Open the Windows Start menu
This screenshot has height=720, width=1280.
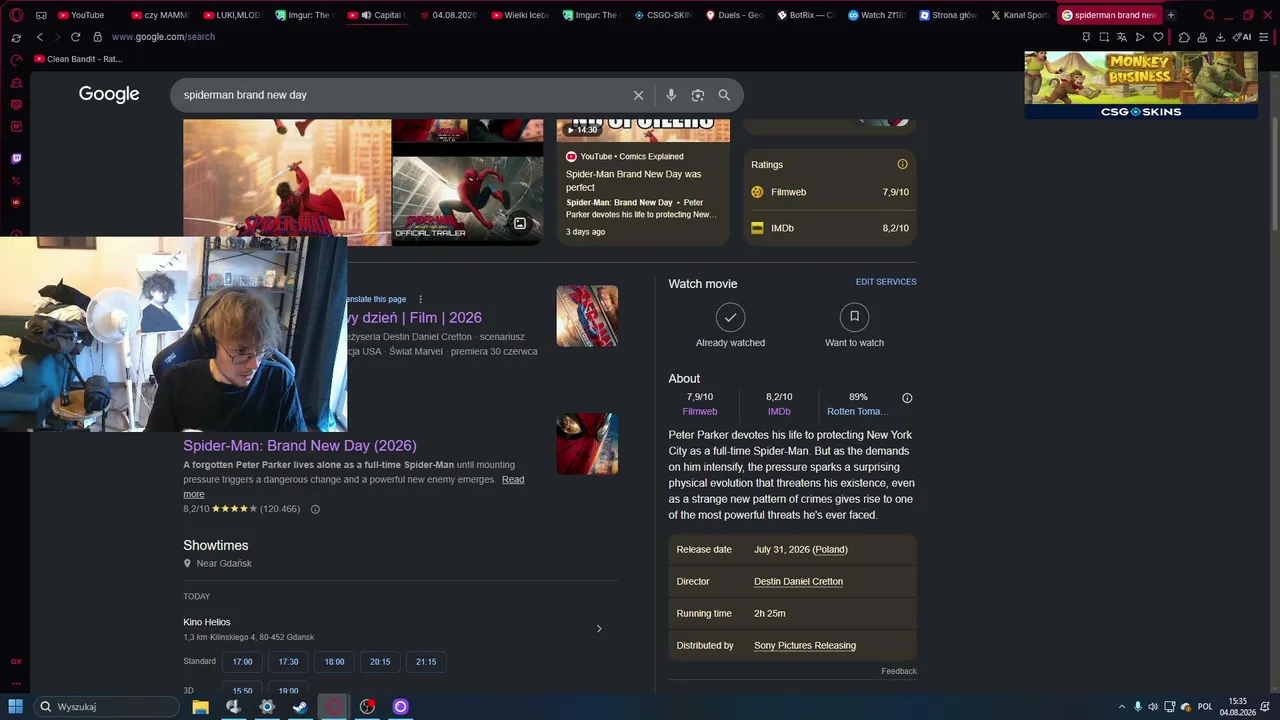click(15, 707)
